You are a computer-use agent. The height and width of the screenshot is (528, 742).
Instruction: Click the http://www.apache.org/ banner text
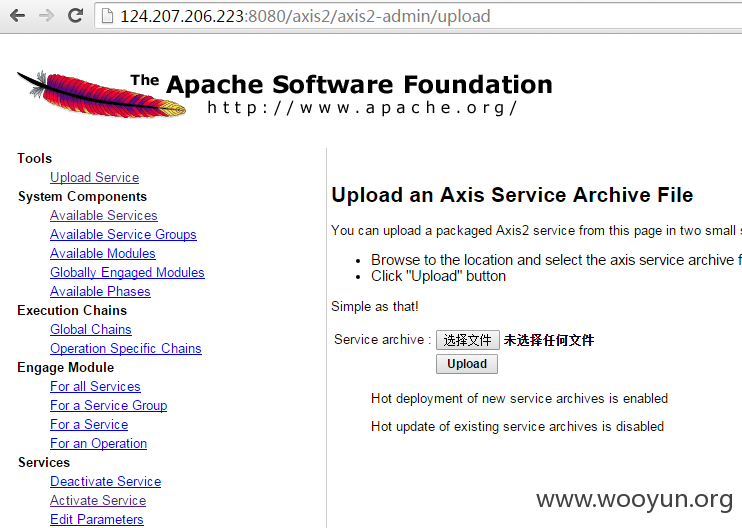pos(362,108)
